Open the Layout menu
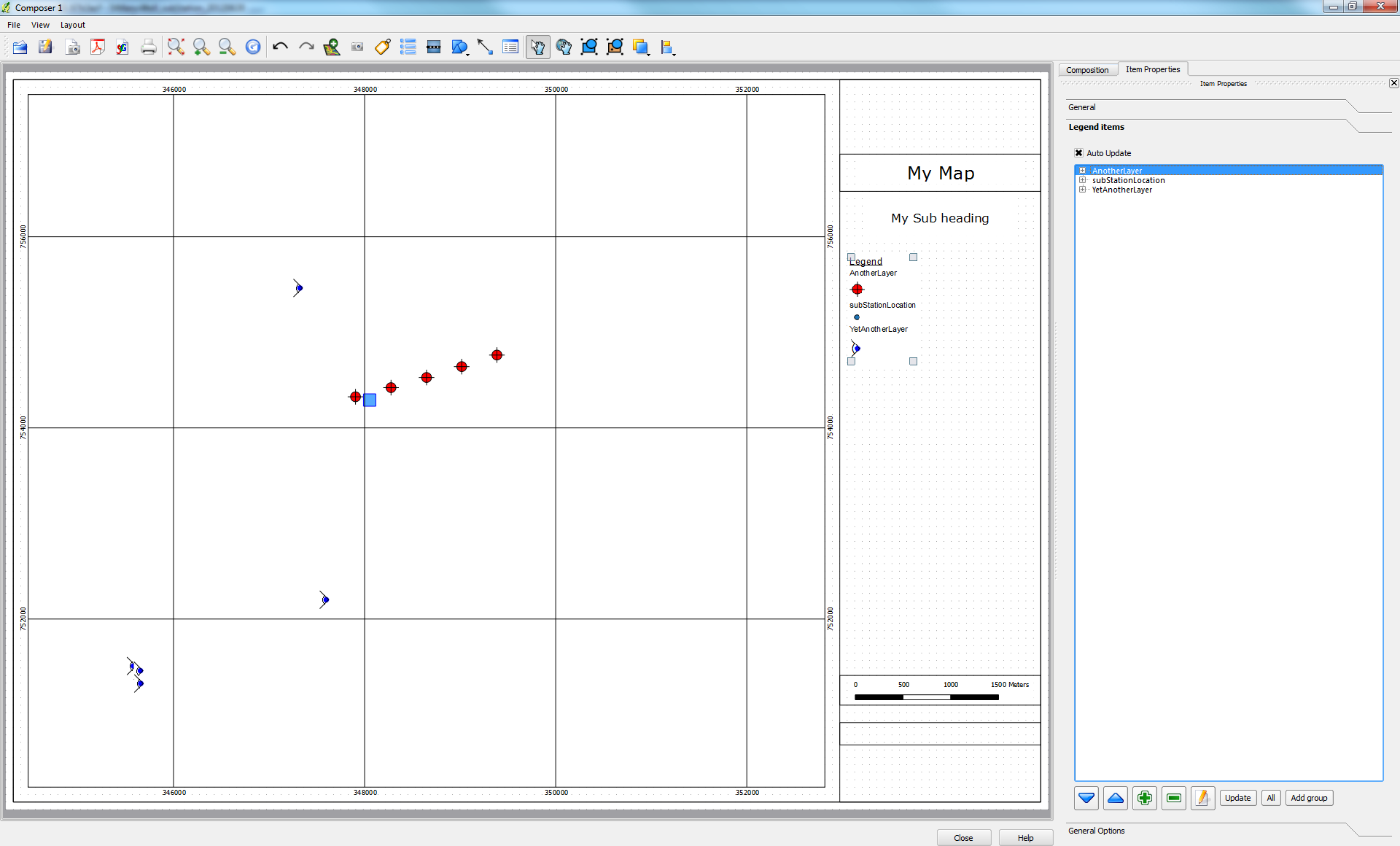Image resolution: width=1400 pixels, height=846 pixels. point(73,25)
